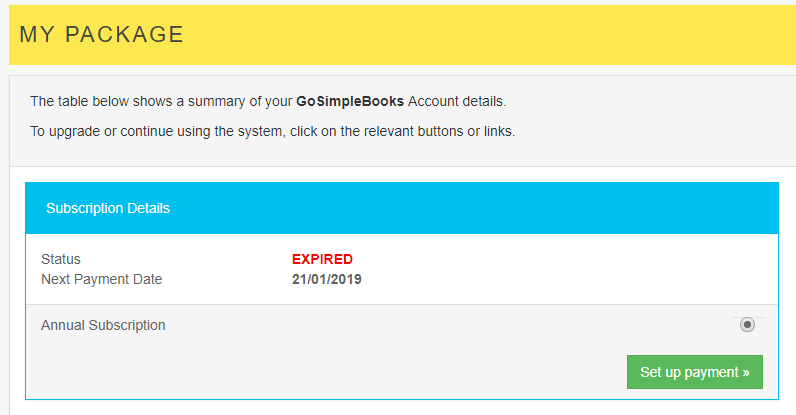Select the Annual Subscription radio button
Viewport: 796px width, 415px height.
[747, 325]
